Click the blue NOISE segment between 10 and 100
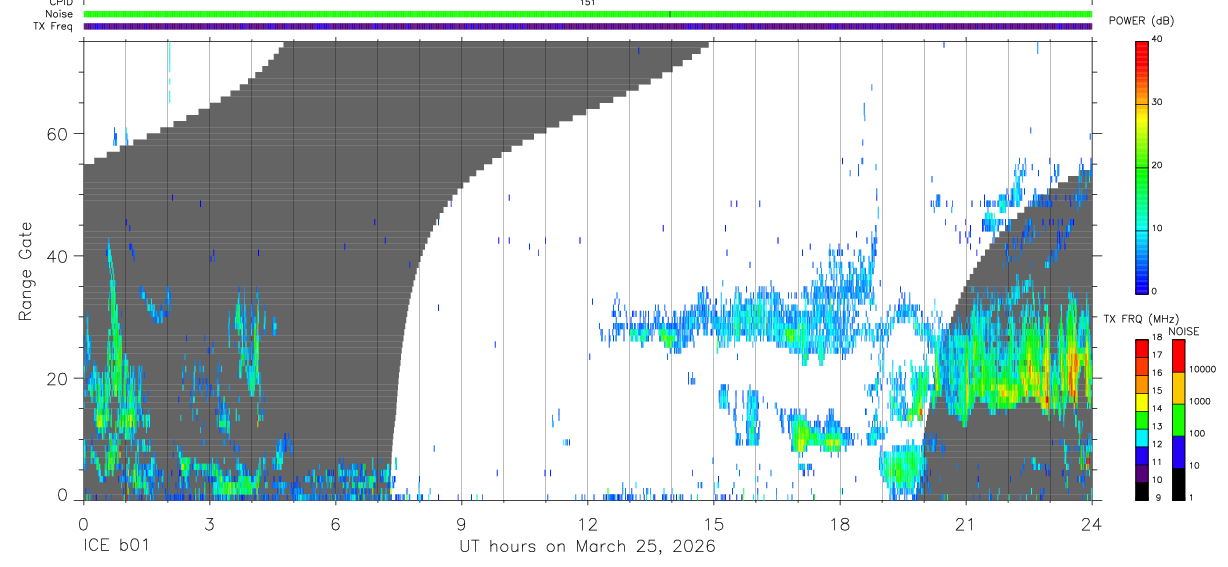Image resolution: width=1228 pixels, height=567 pixels. (x=1179, y=451)
